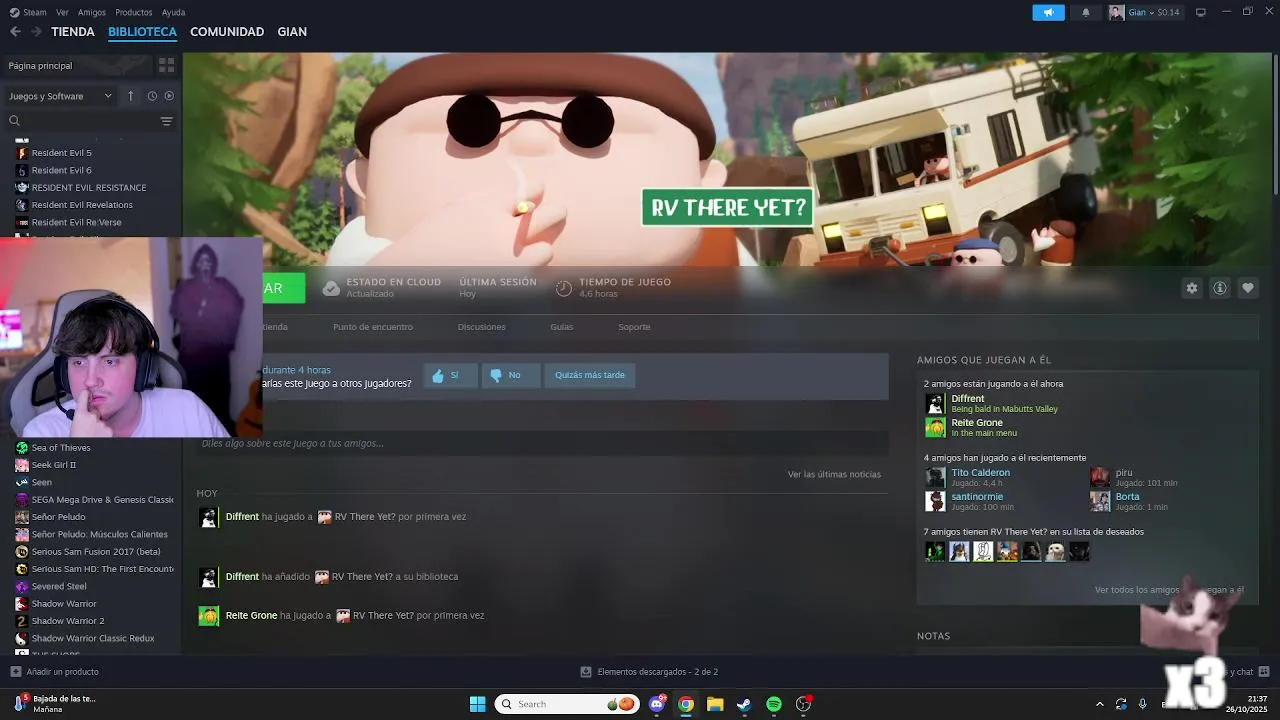
Task: Select RESIDENT EVIL RESISTANCE in library
Action: tap(90, 187)
